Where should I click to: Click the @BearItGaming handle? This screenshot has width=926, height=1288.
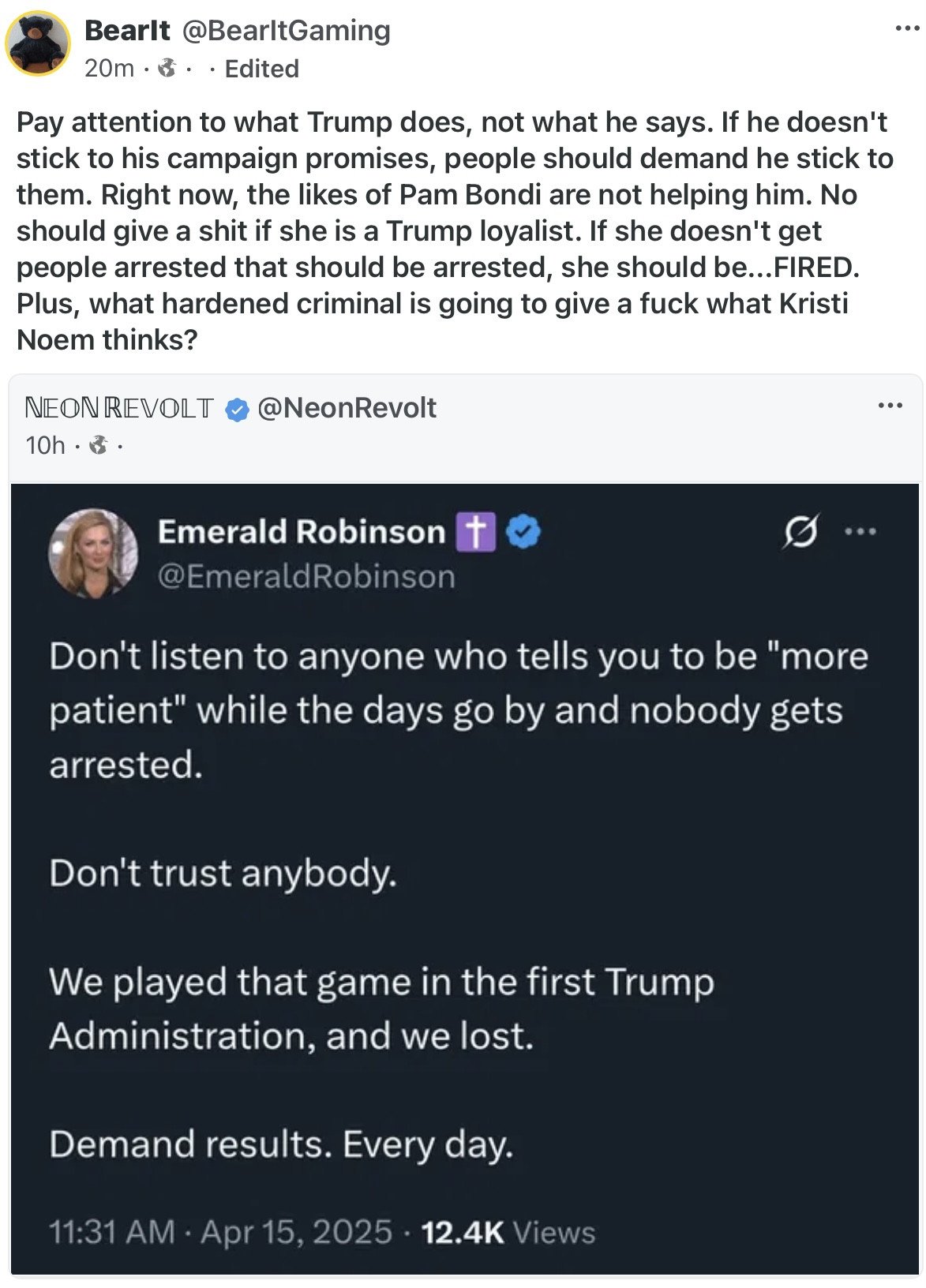(x=287, y=31)
